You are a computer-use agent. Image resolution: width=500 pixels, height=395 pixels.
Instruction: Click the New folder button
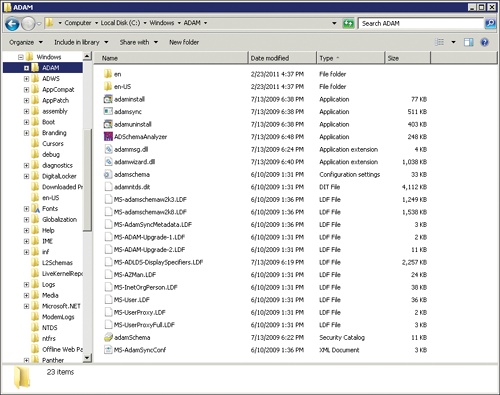point(184,42)
